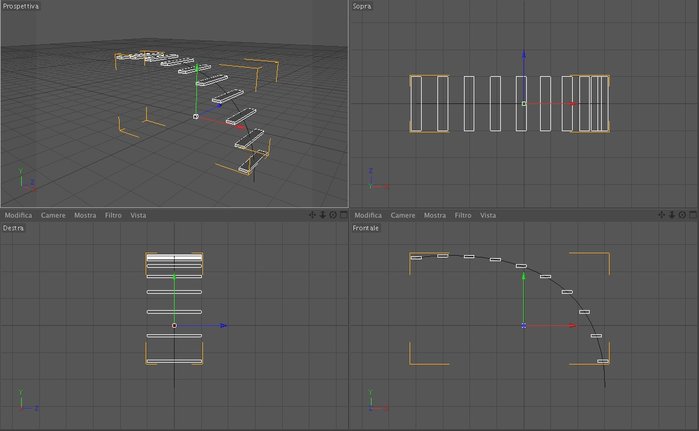This screenshot has height=431, width=699.
Task: Click the axis origin point in Frontale view
Action: (524, 326)
